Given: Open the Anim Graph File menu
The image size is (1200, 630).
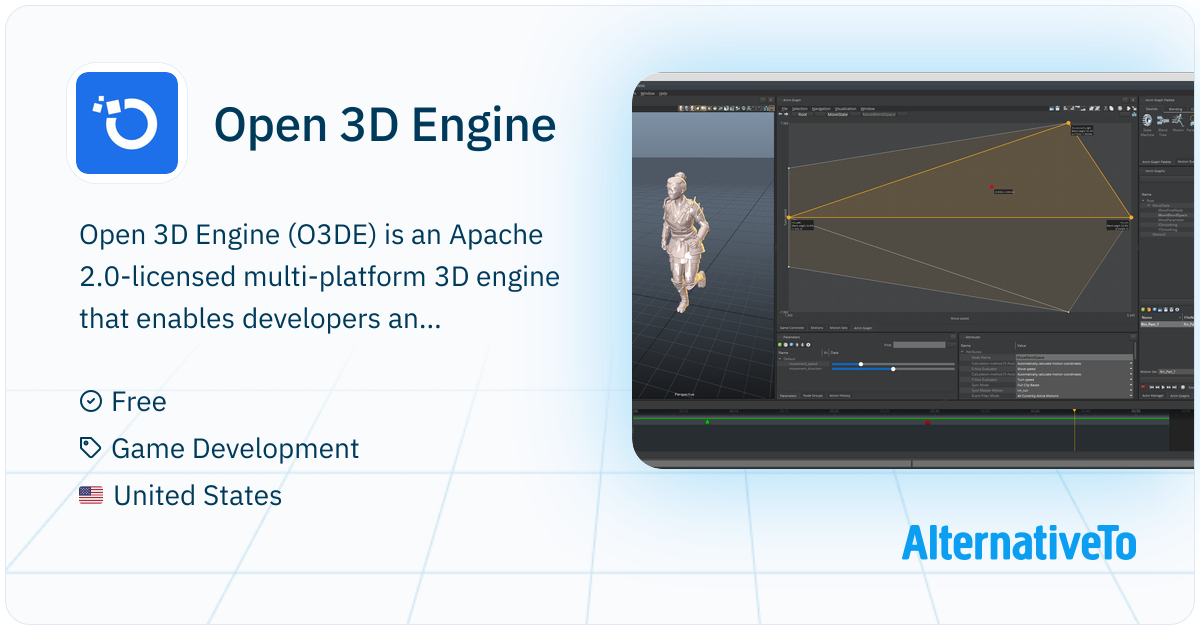Looking at the screenshot, I should 785,108.
